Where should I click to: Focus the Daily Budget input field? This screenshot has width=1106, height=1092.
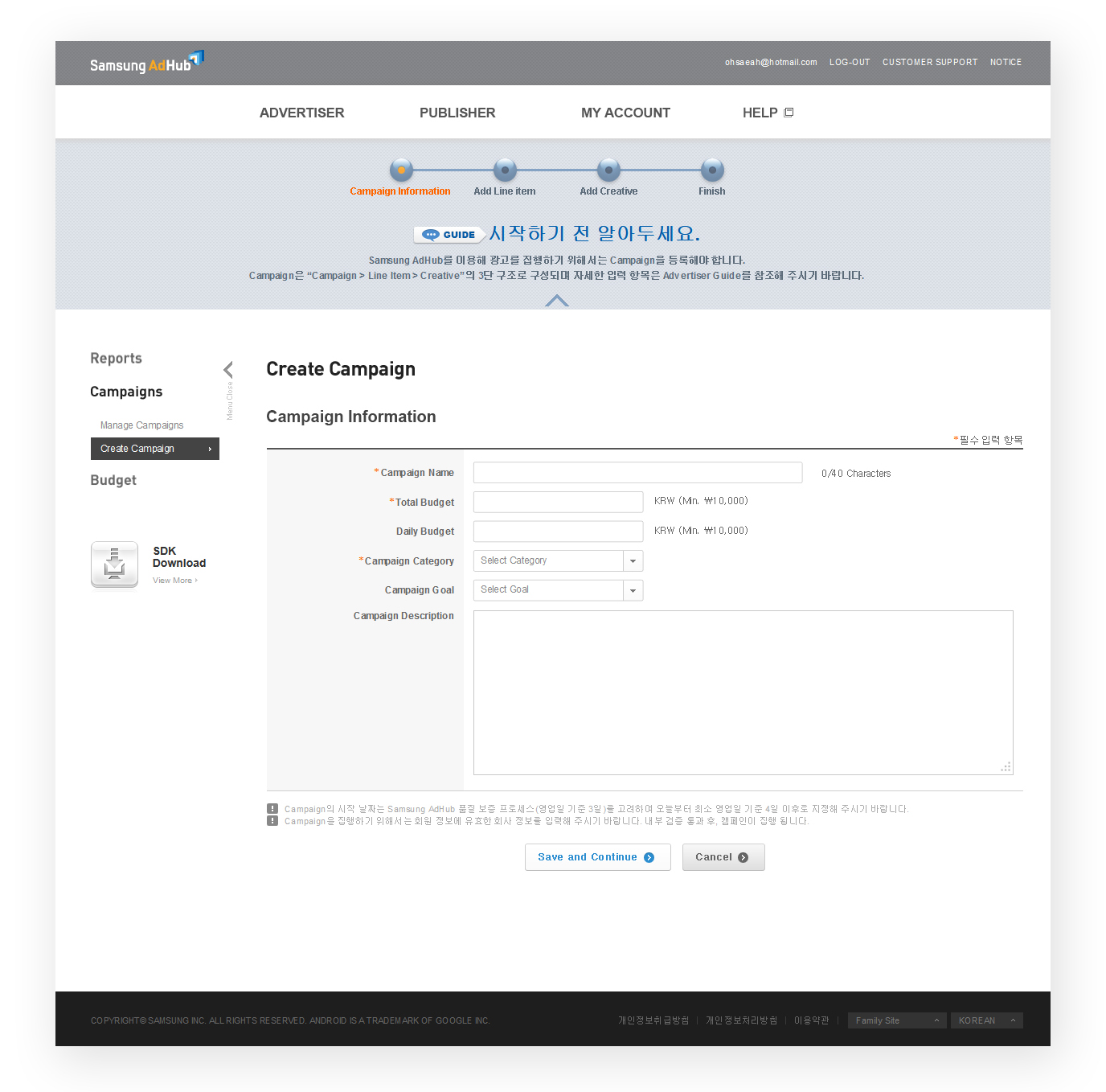click(559, 532)
